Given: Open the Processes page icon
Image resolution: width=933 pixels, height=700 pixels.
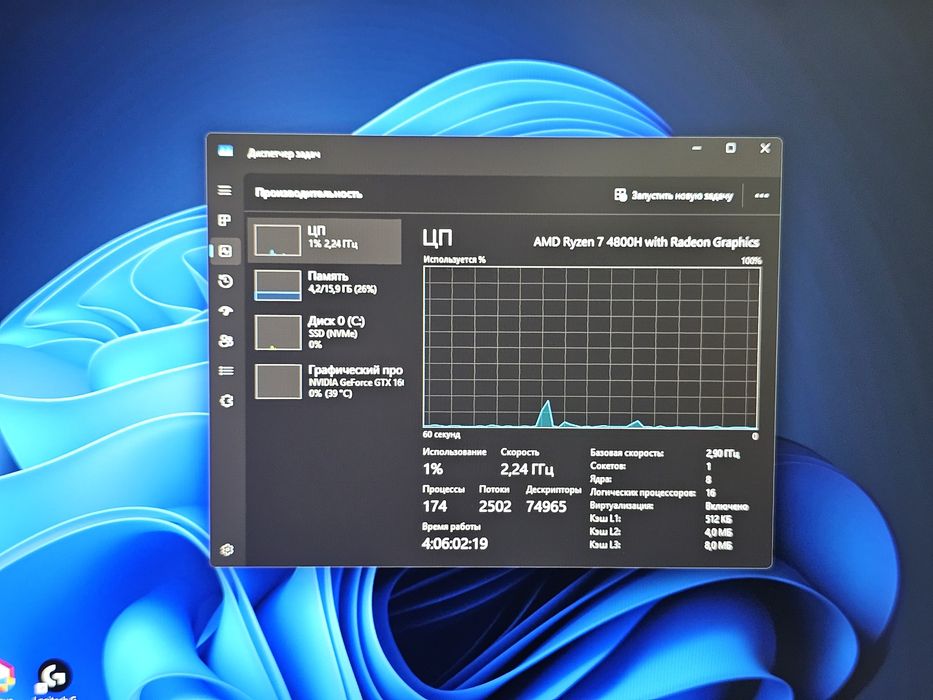Looking at the screenshot, I should tap(224, 221).
